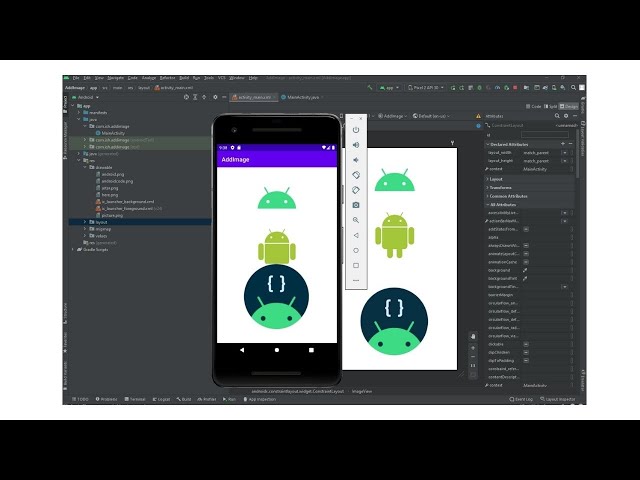Image resolution: width=640 pixels, height=480 pixels.
Task: Open the Problems tool window
Action: pyautogui.click(x=107, y=399)
